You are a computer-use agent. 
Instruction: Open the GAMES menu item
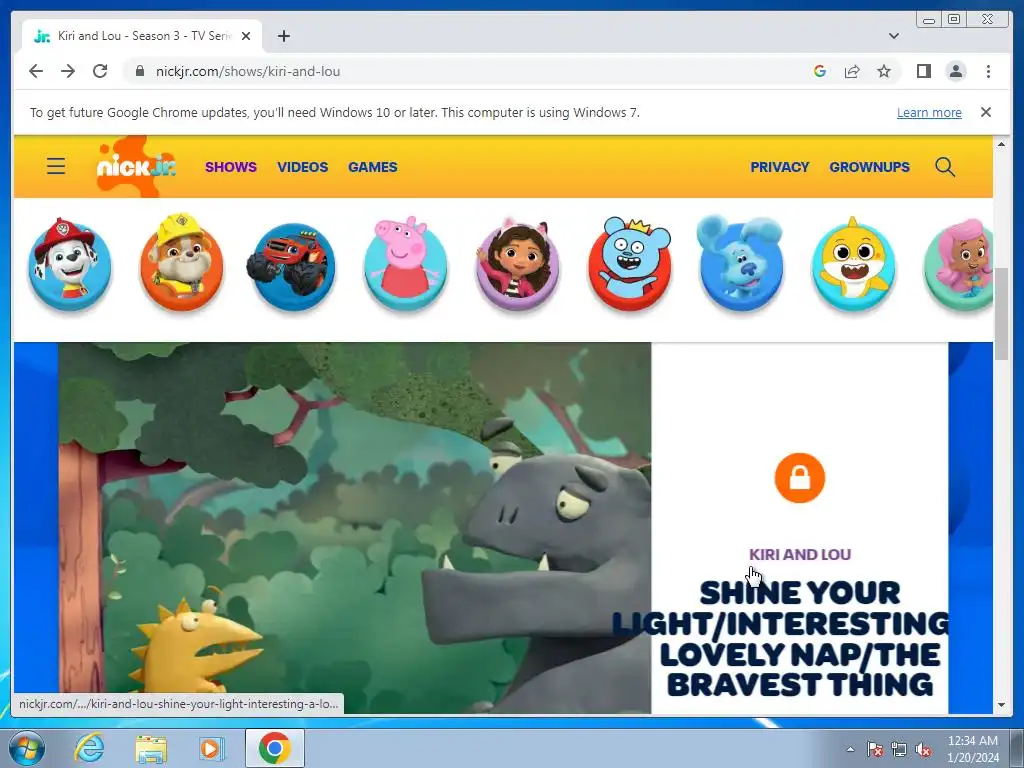(372, 167)
